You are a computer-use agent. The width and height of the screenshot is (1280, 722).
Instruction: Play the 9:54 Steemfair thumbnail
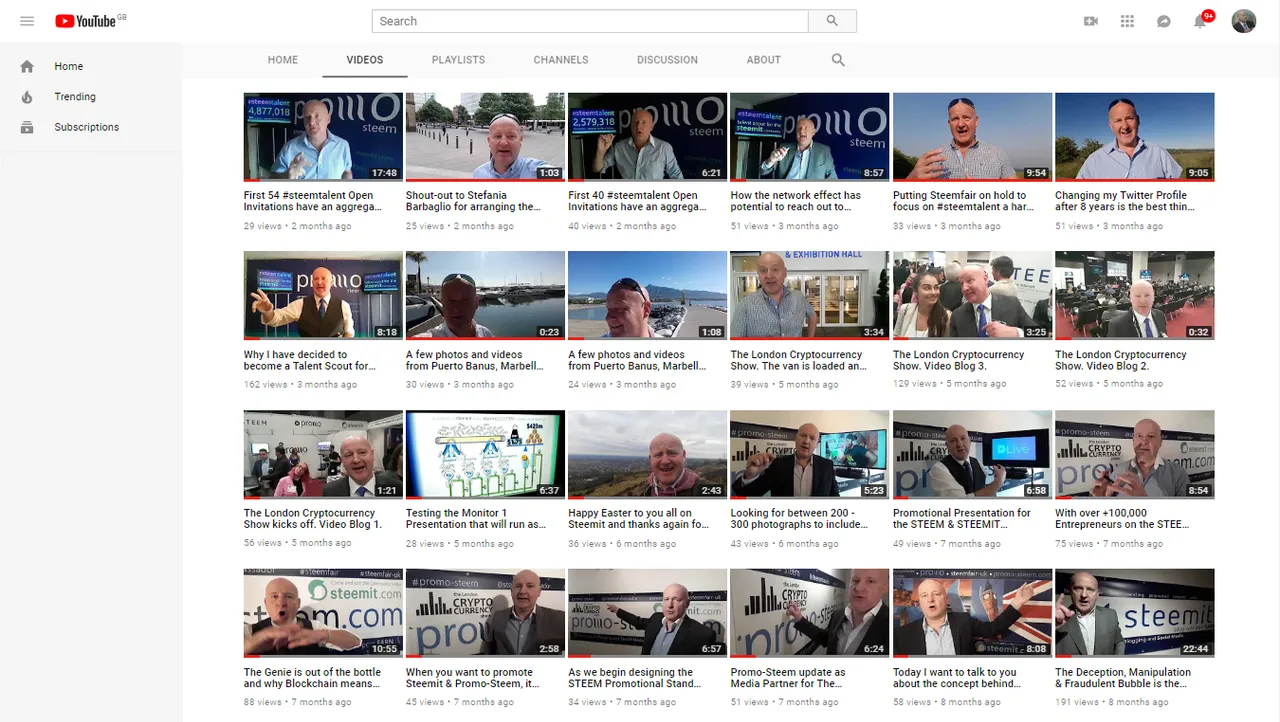click(972, 137)
